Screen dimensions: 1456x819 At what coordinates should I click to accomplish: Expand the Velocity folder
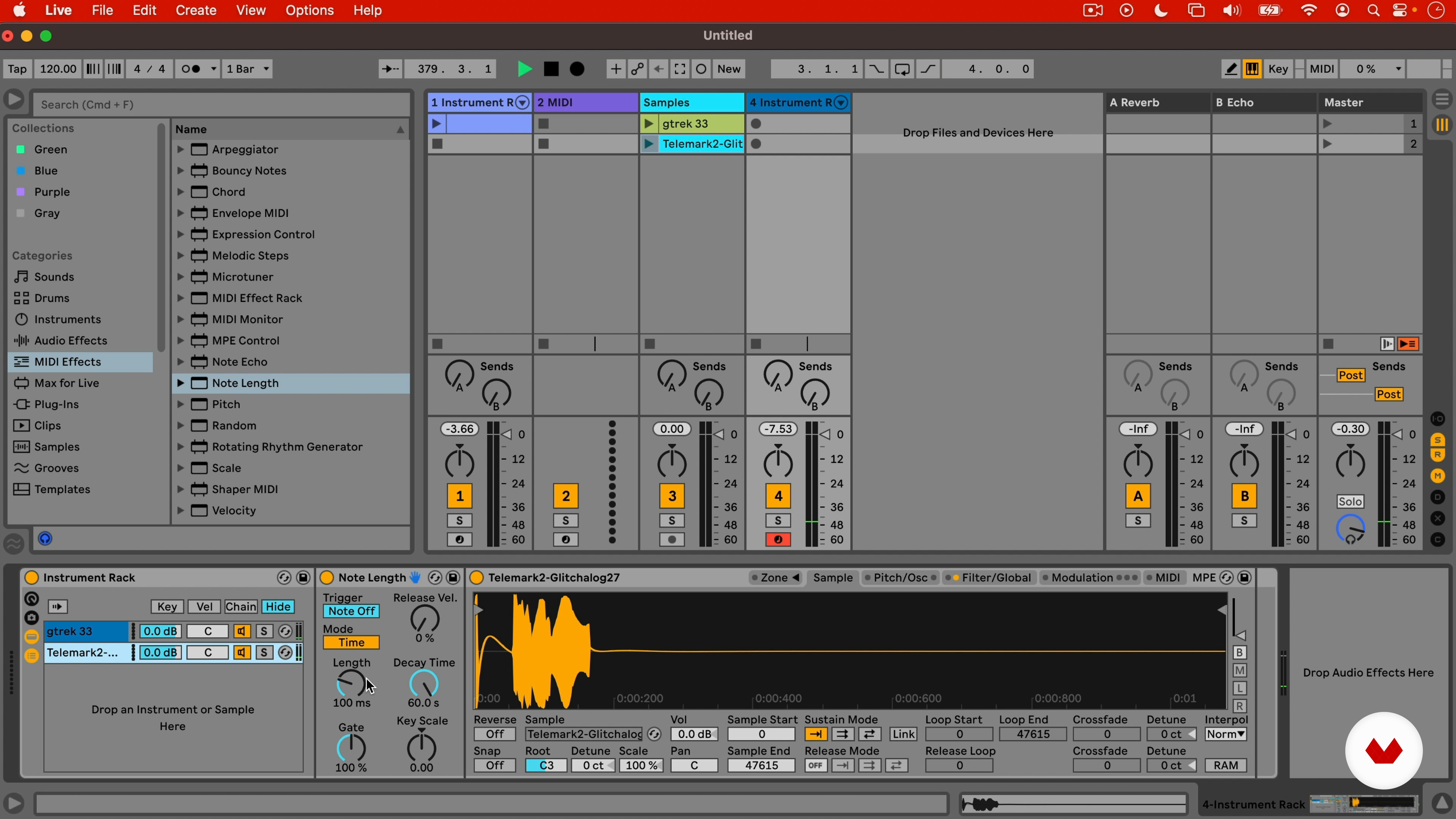[x=180, y=510]
